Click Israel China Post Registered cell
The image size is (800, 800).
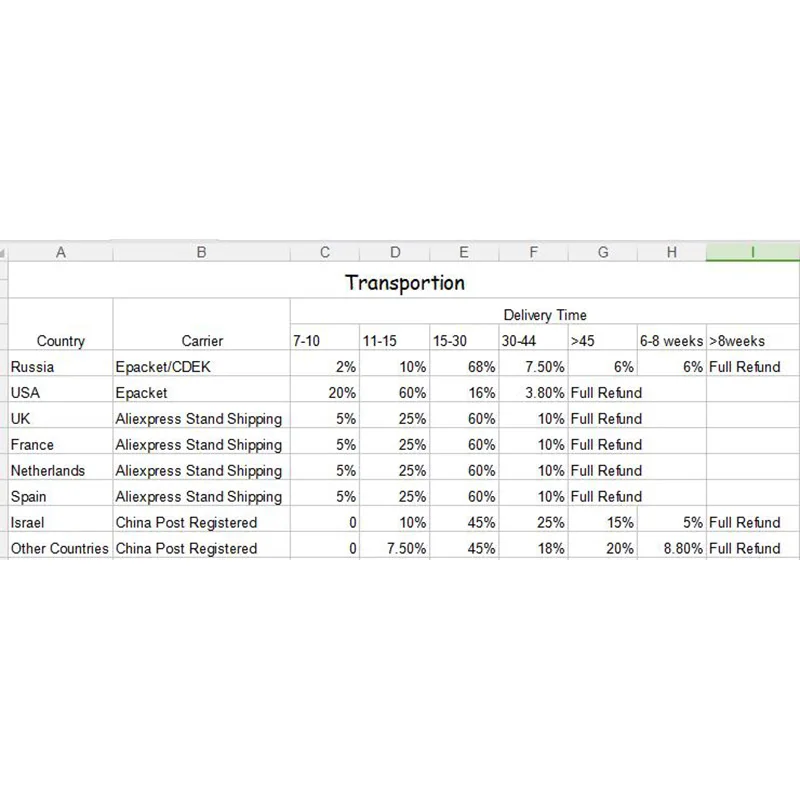point(202,522)
